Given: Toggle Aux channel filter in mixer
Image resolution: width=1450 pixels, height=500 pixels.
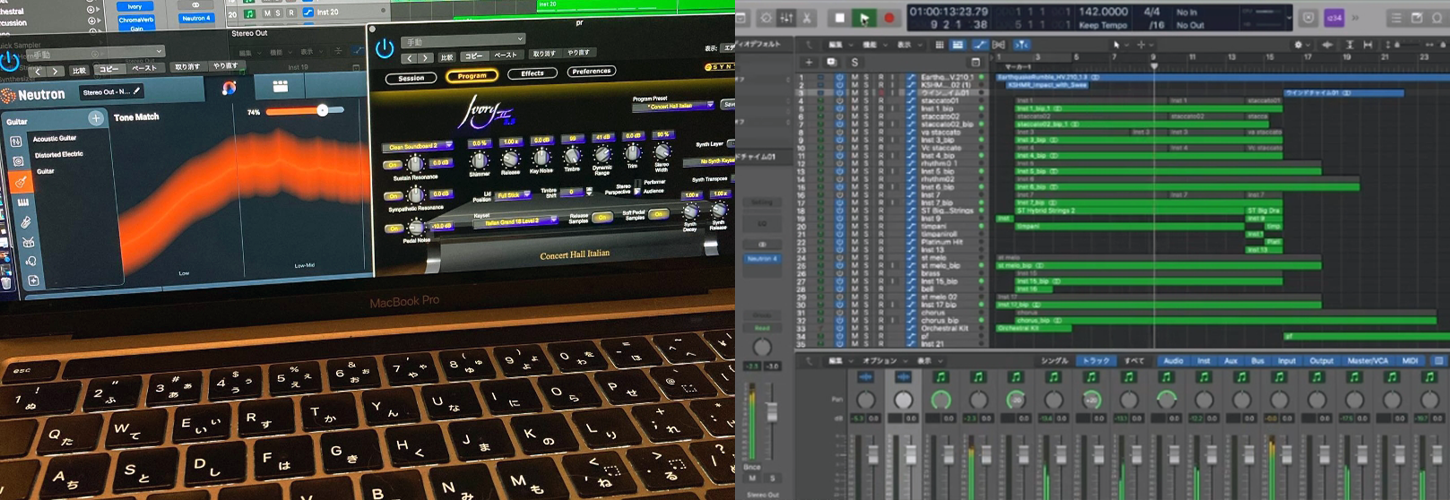Looking at the screenshot, I should coord(1230,360).
